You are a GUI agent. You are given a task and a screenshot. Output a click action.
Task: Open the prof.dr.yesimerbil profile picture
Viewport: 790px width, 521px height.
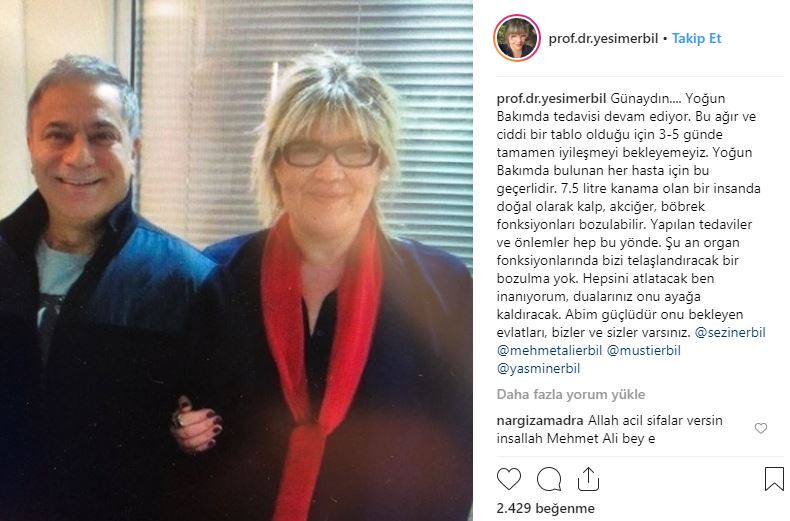coord(517,38)
